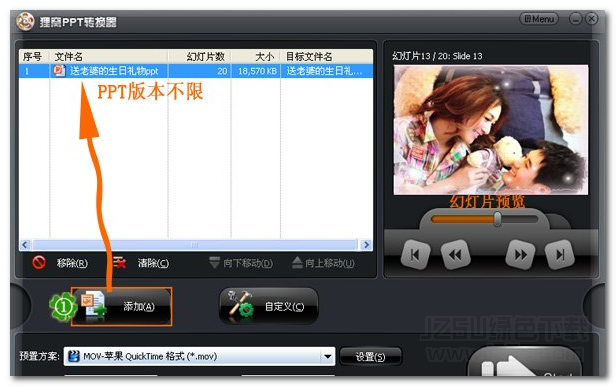
Task: Go to the next slide forward button
Action: (520, 255)
